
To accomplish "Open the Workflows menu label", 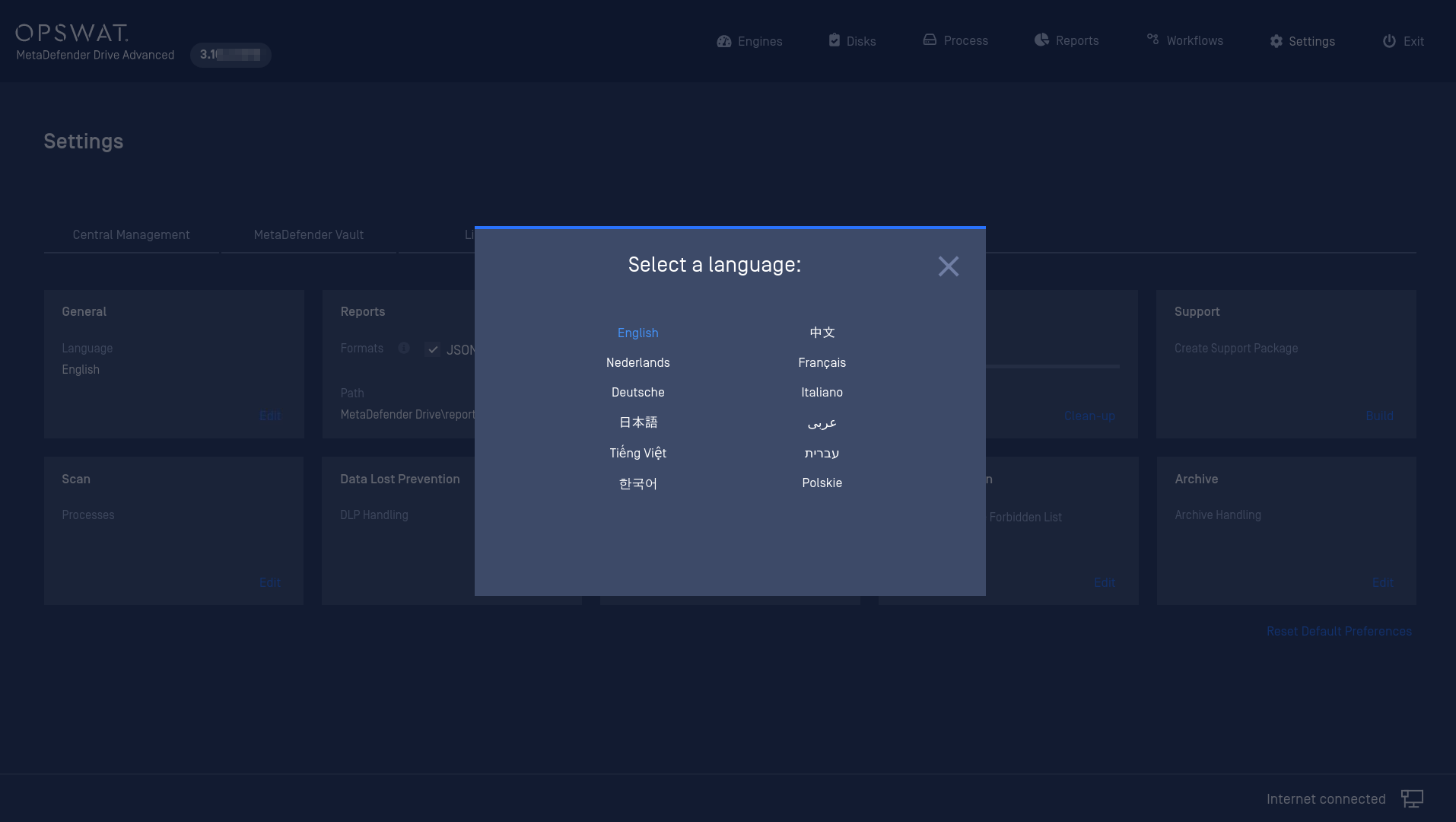I will pyautogui.click(x=1194, y=40).
